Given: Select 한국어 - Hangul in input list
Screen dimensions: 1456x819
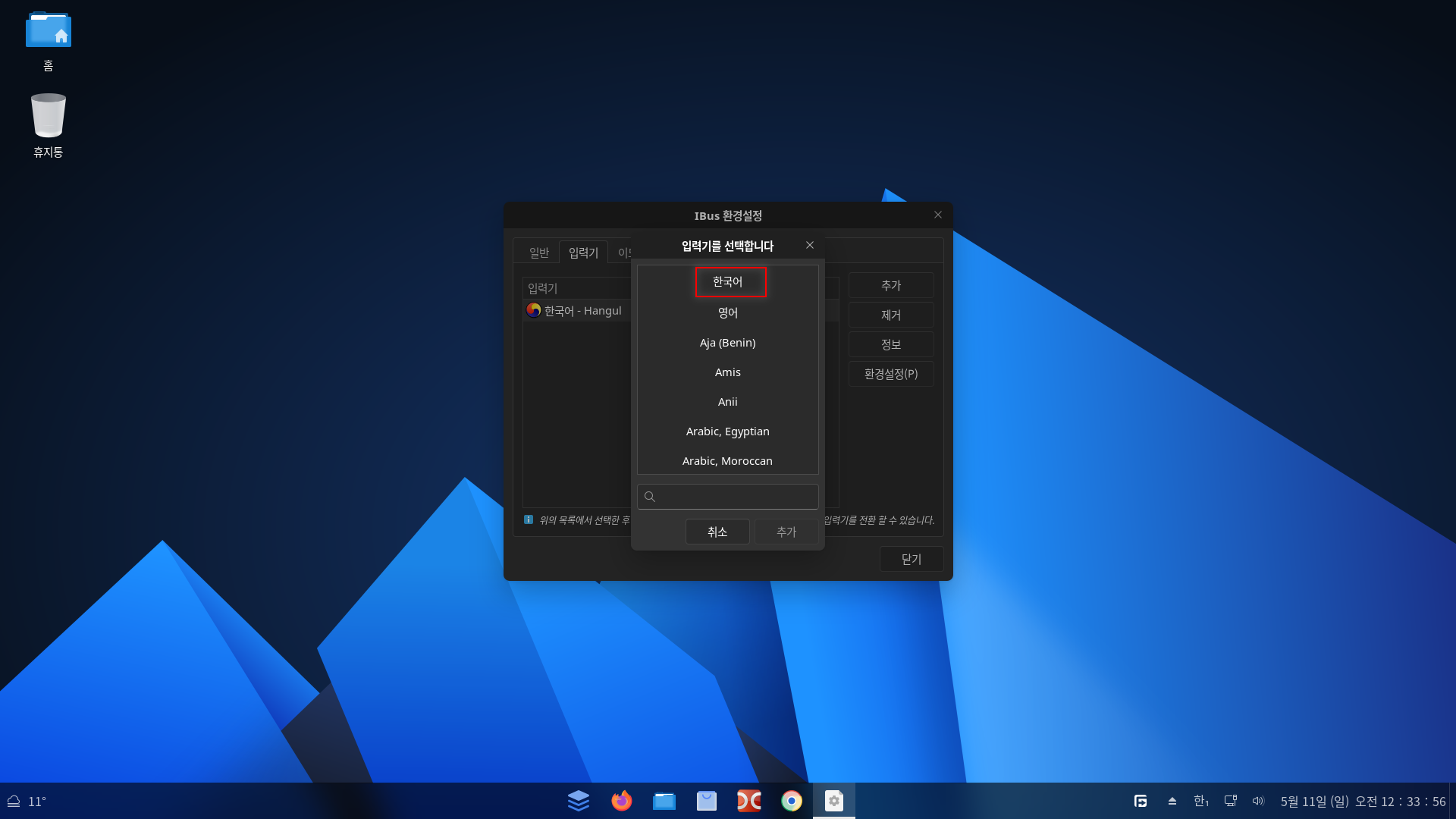Looking at the screenshot, I should point(576,311).
